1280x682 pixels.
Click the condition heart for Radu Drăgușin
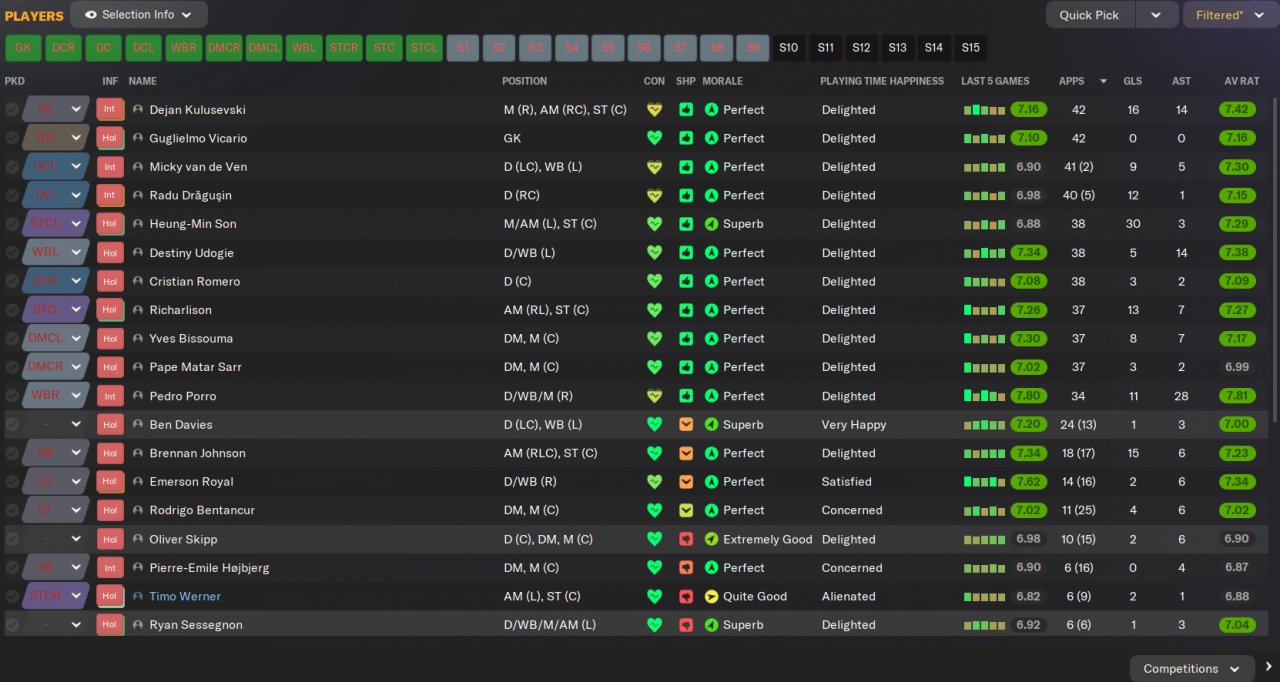(654, 196)
